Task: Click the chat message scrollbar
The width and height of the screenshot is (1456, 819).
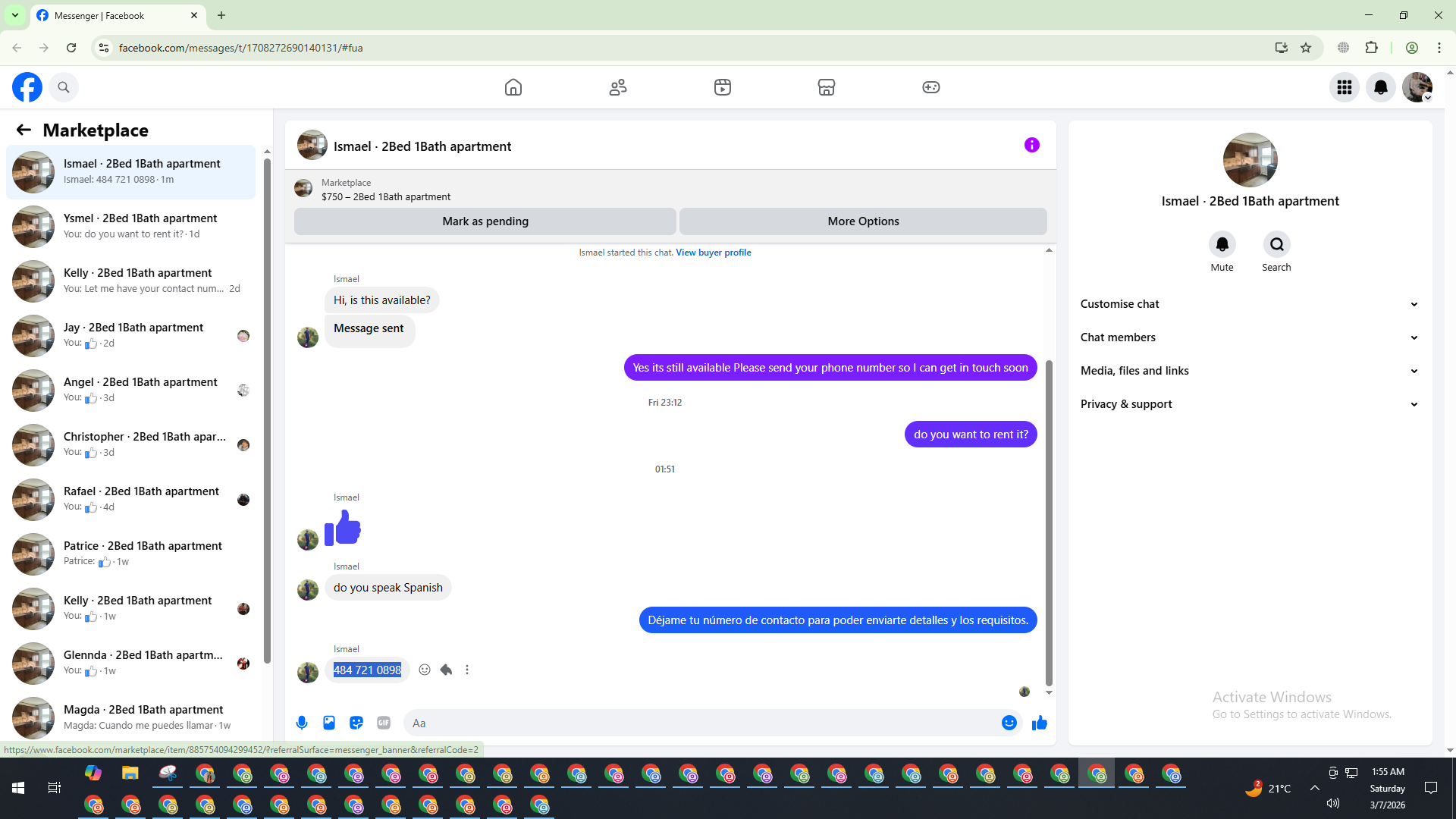Action: [1049, 523]
